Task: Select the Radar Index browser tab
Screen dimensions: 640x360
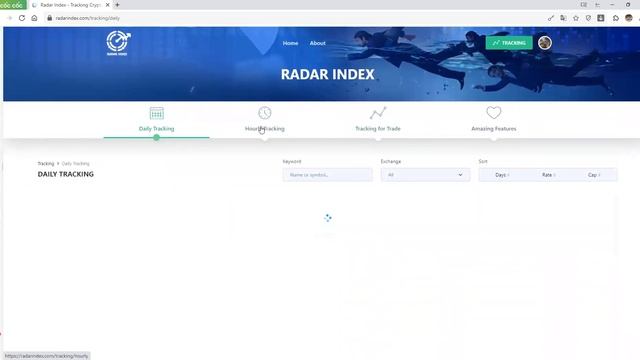Action: pos(70,5)
